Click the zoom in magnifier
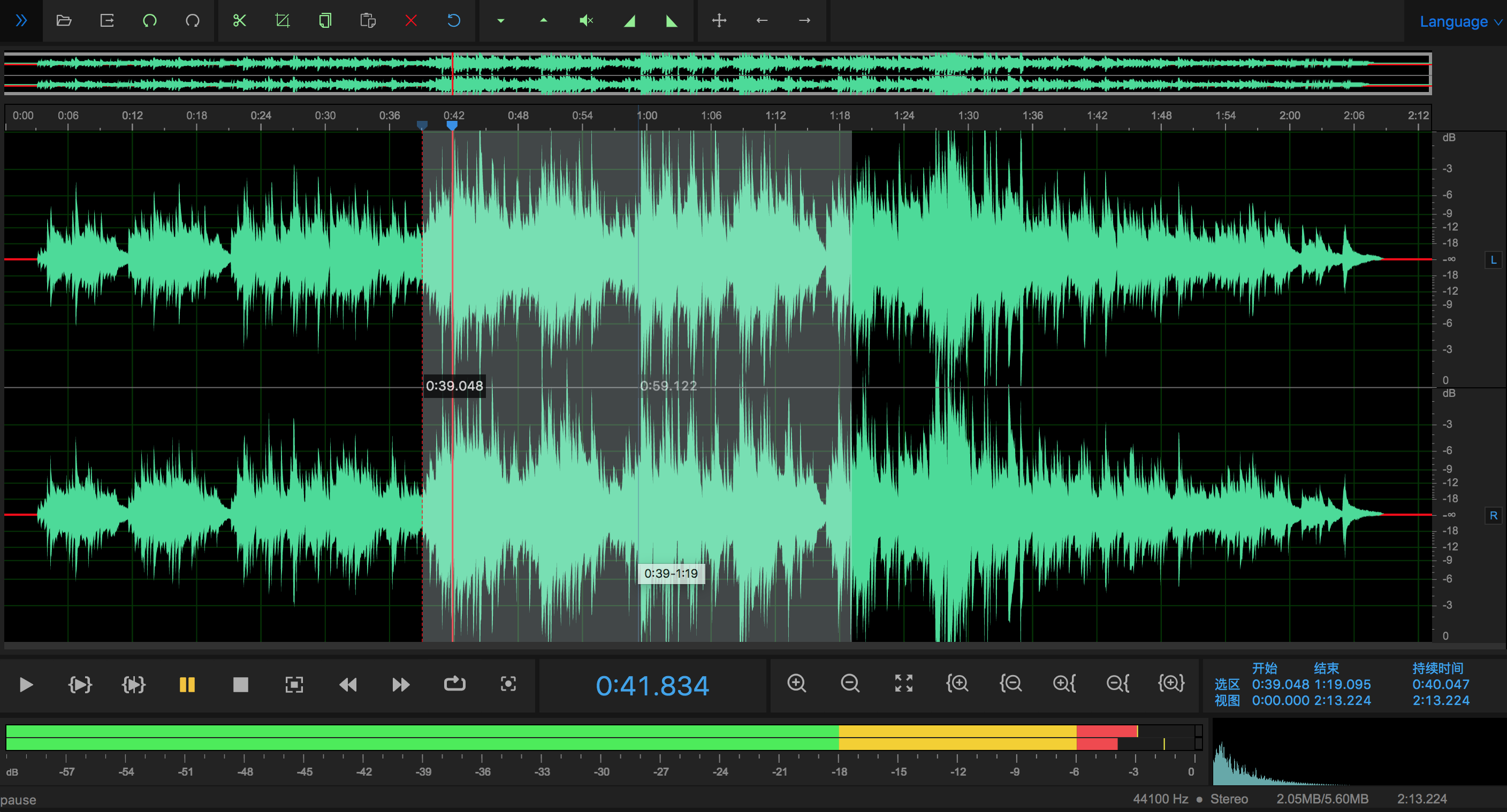This screenshot has height=812, width=1507. (796, 684)
